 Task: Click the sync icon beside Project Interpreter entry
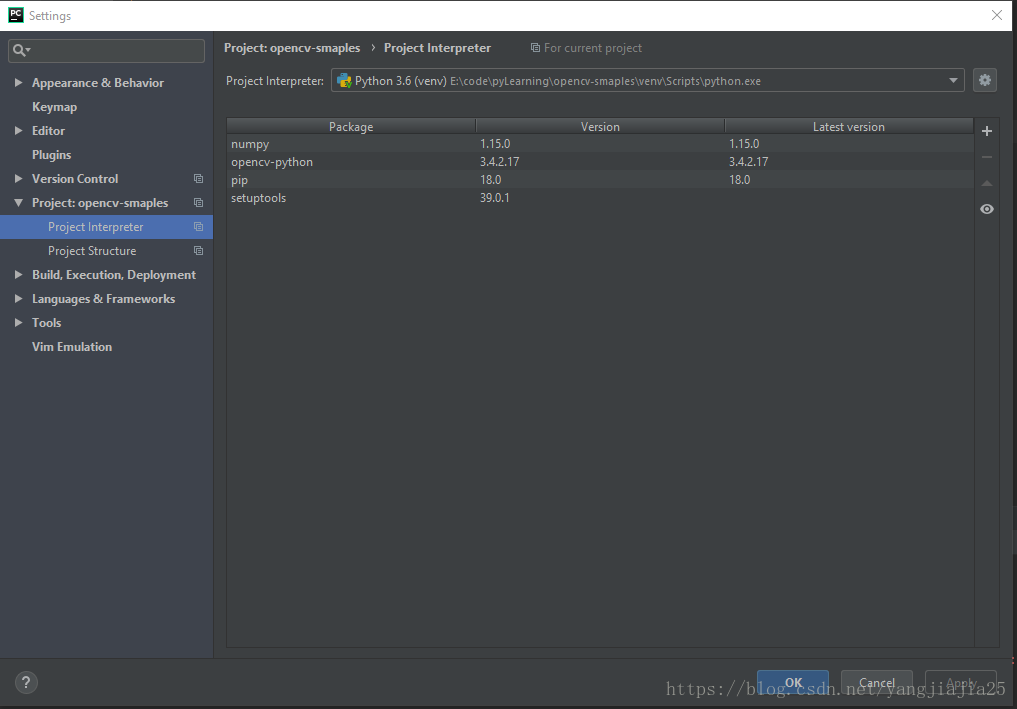pos(197,227)
